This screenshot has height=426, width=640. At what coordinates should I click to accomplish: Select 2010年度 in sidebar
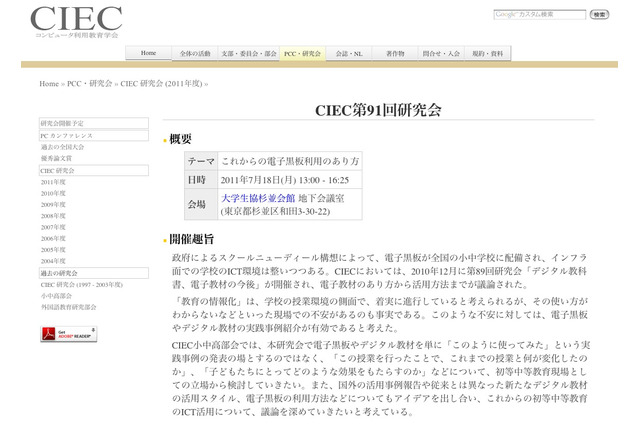tap(53, 193)
